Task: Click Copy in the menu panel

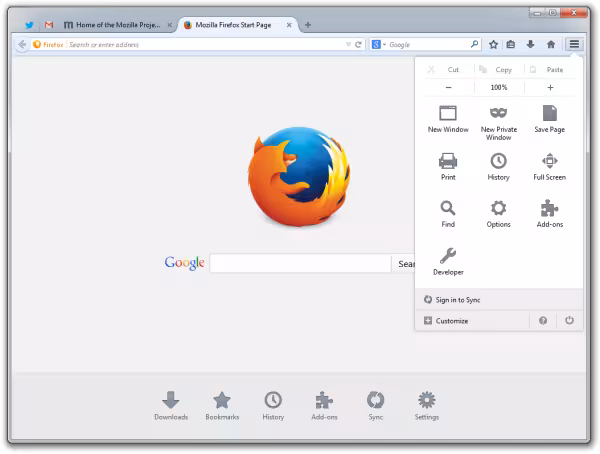Action: tap(499, 70)
